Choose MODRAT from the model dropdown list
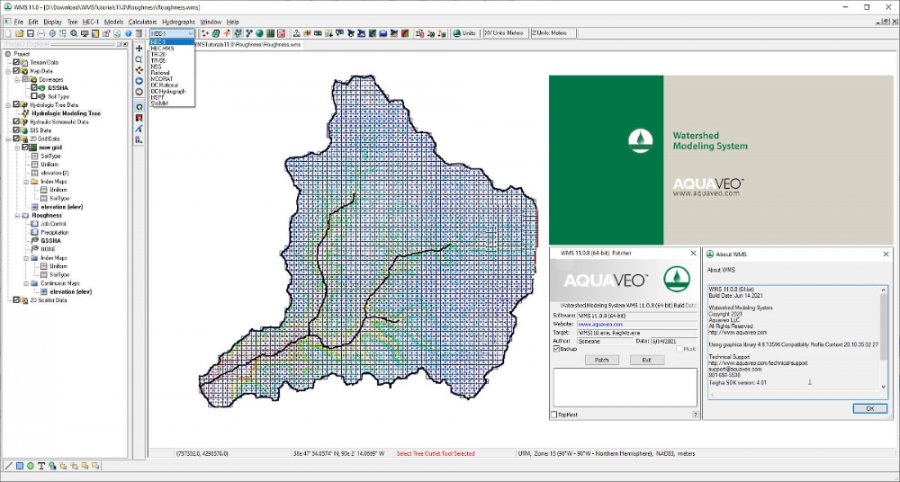Viewport: 900px width, 482px height. [172, 79]
